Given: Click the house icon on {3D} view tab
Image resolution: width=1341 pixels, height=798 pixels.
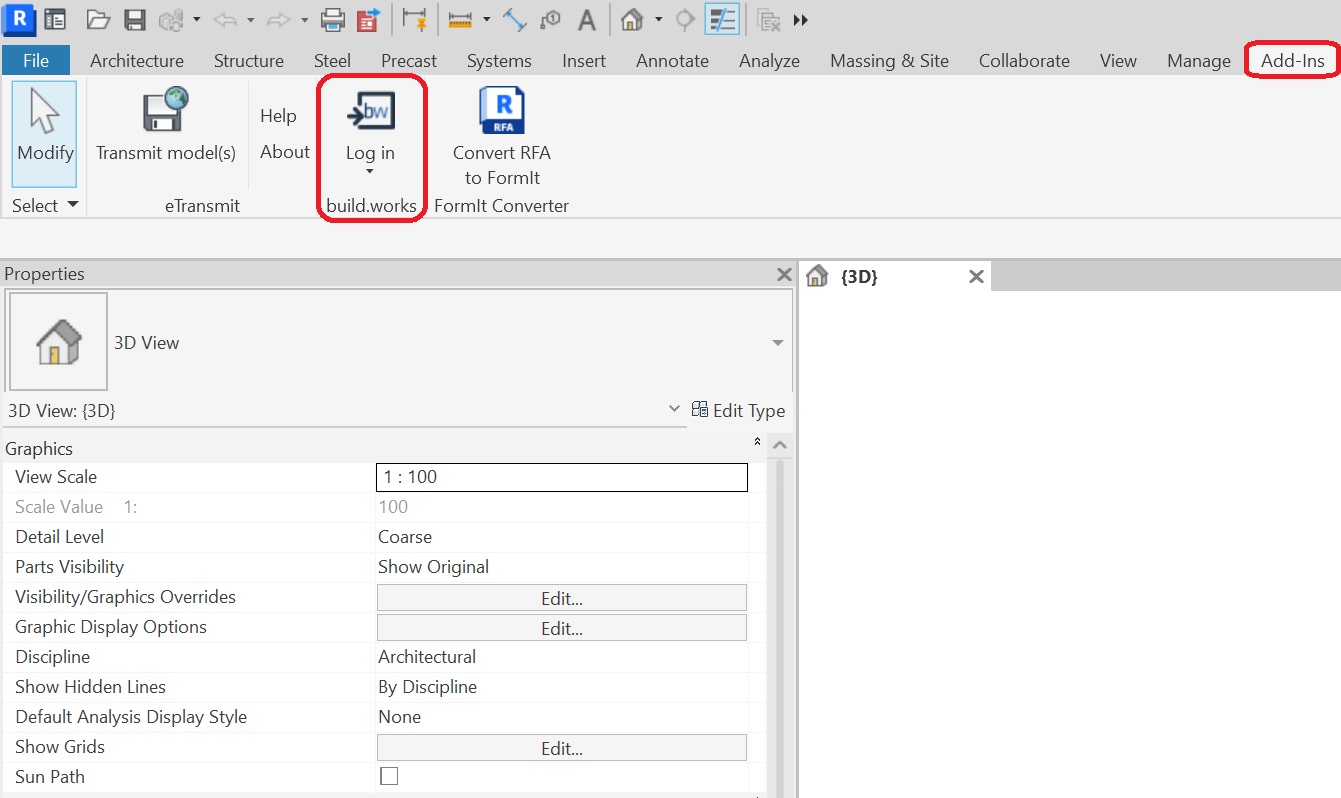Looking at the screenshot, I should tap(817, 276).
